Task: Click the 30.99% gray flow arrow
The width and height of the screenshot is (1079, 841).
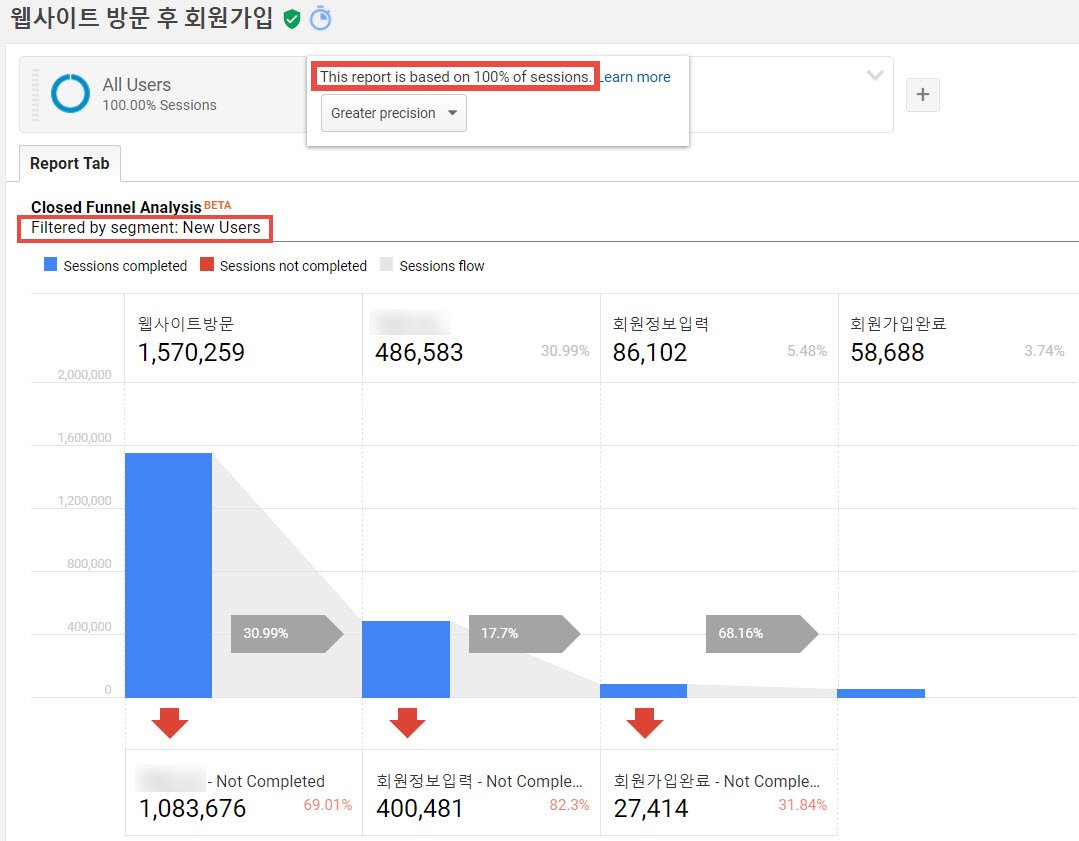Action: point(287,633)
